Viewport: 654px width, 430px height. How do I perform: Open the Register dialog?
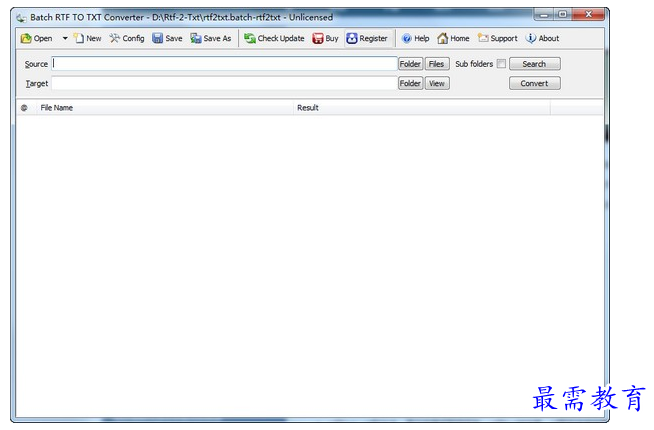click(x=367, y=38)
